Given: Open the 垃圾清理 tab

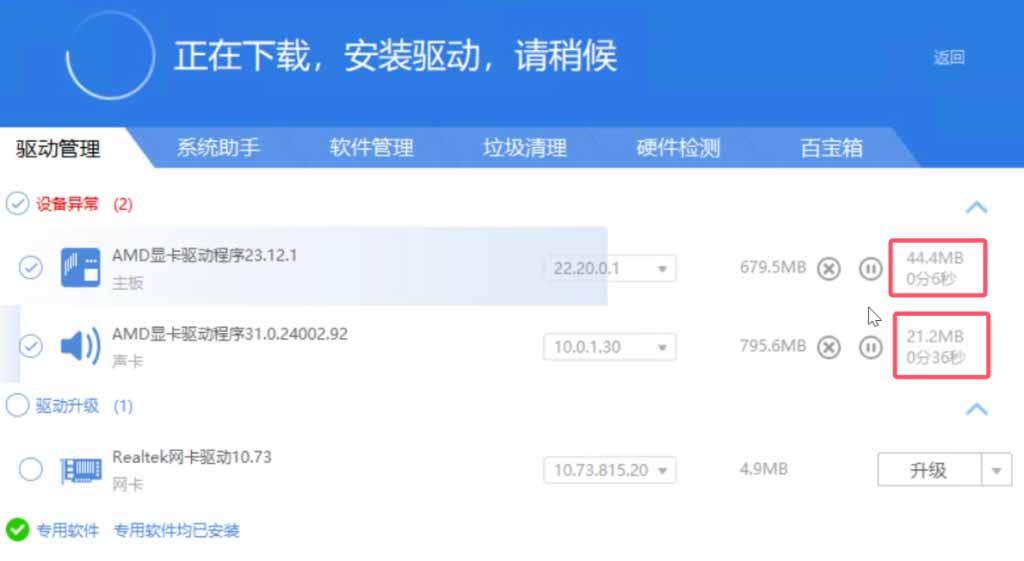Looking at the screenshot, I should tap(525, 148).
